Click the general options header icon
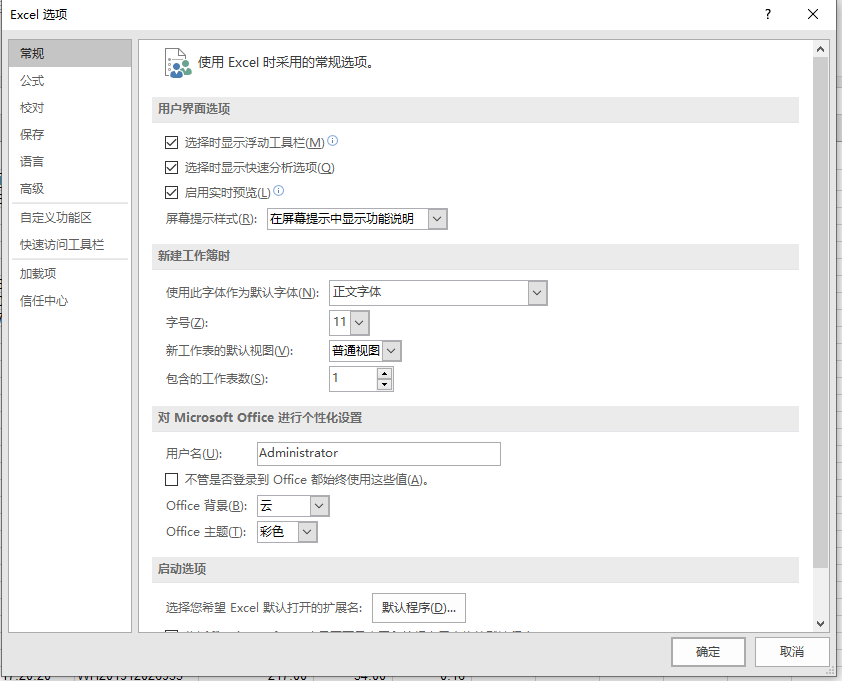The image size is (842, 681). 178,63
